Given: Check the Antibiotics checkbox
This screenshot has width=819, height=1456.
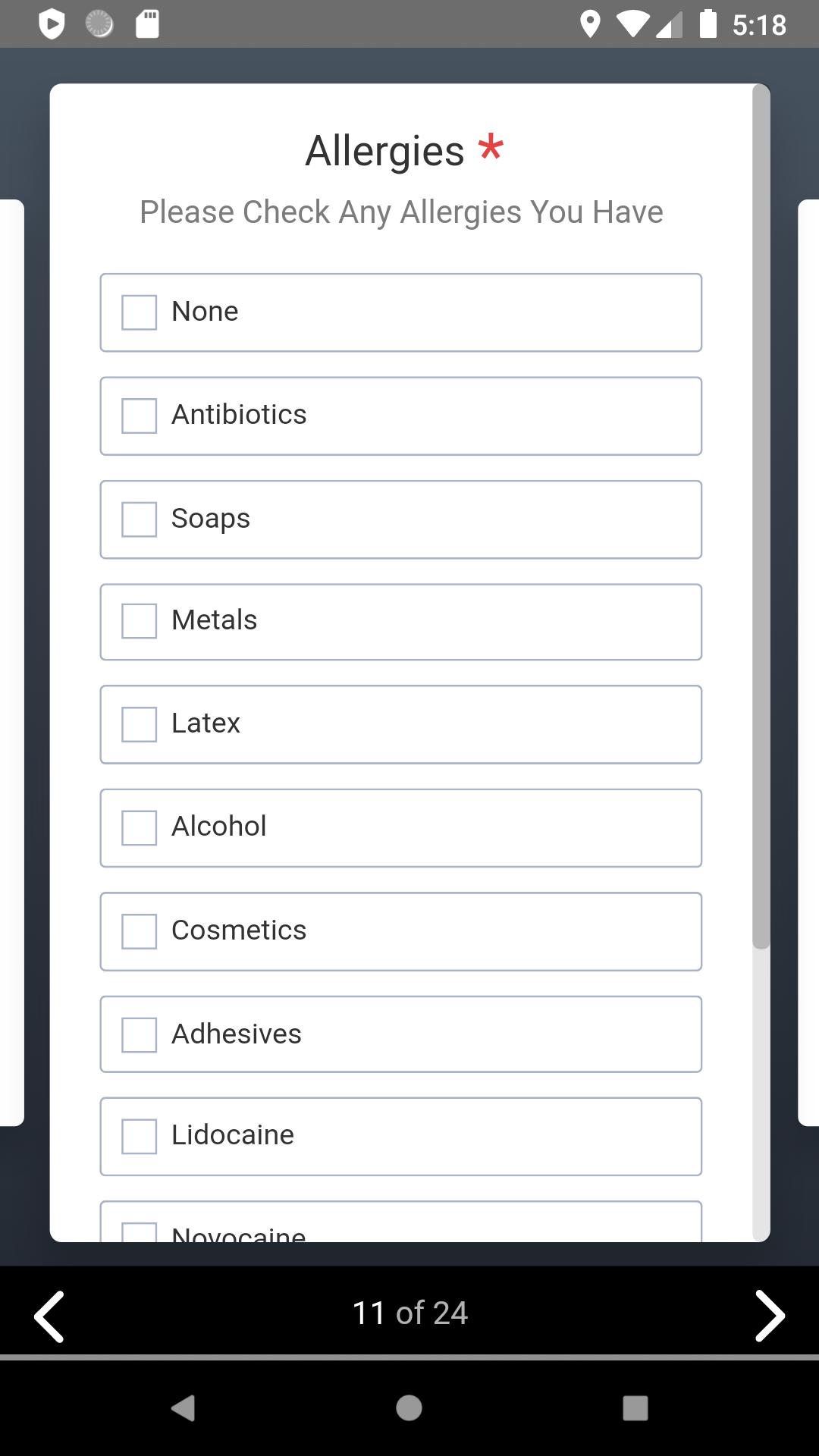Looking at the screenshot, I should (x=140, y=416).
